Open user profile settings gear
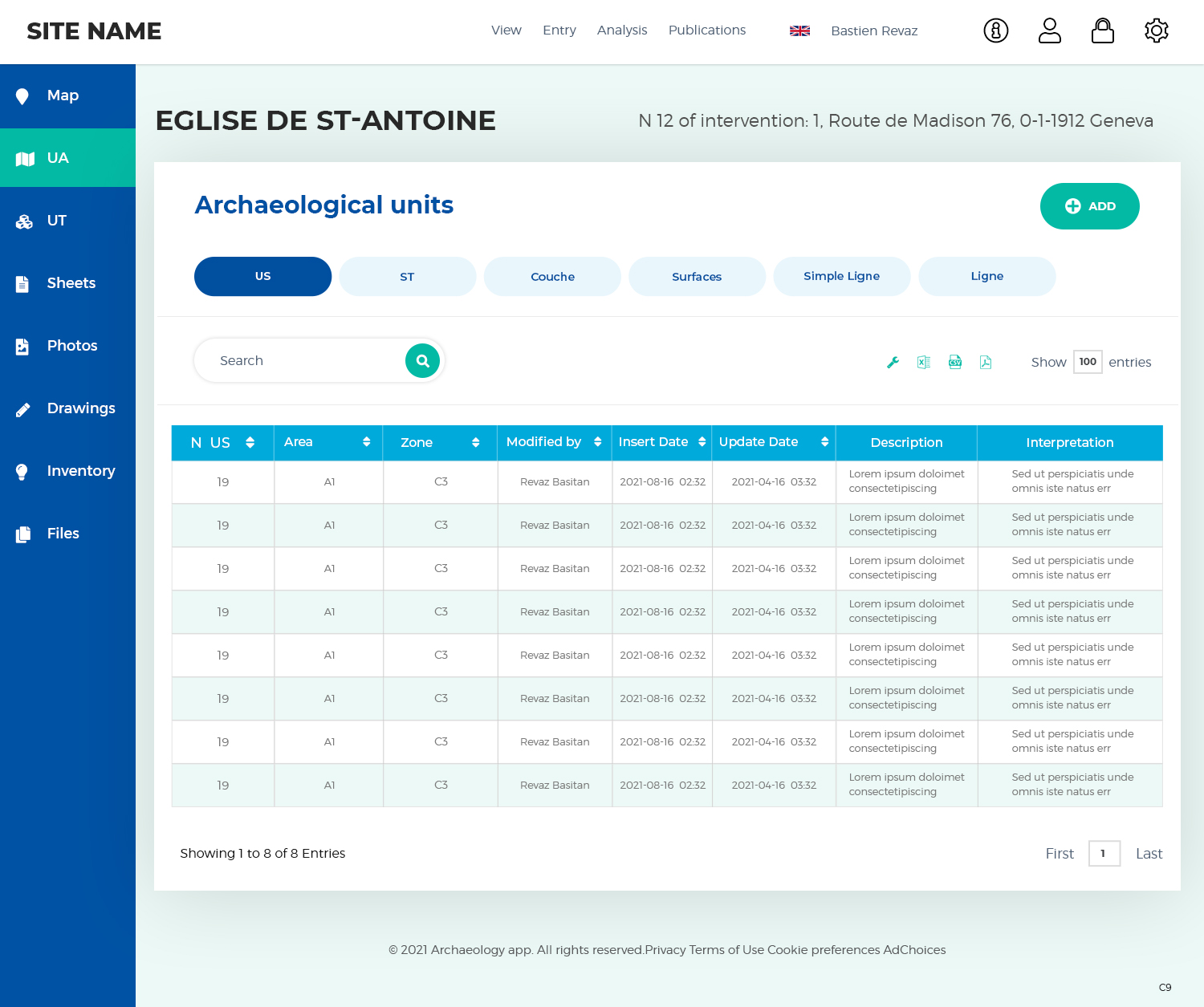 1156,30
